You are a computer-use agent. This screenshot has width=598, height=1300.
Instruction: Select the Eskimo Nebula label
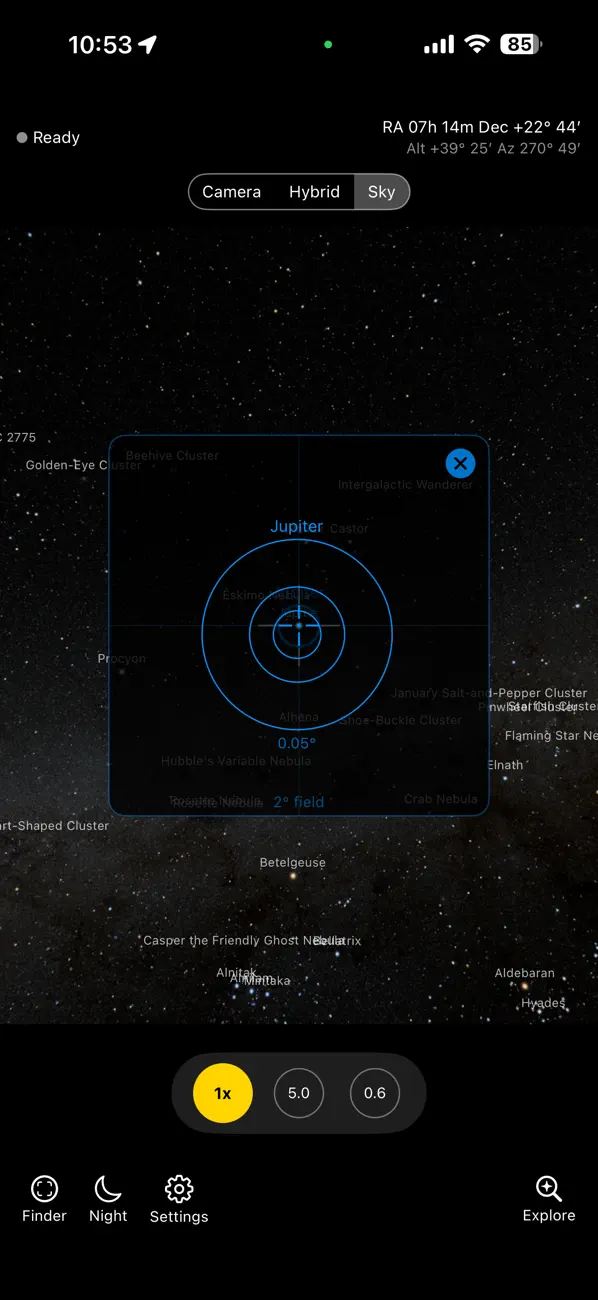(x=266, y=595)
